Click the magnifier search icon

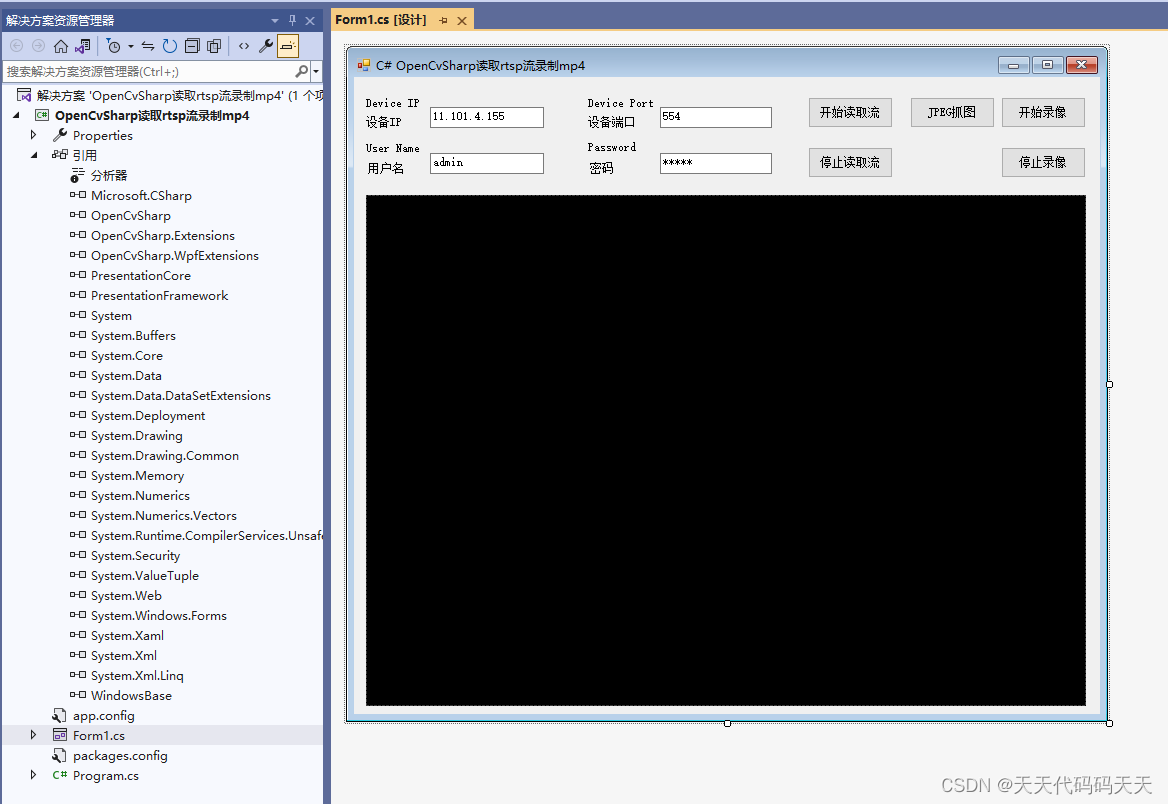[302, 72]
